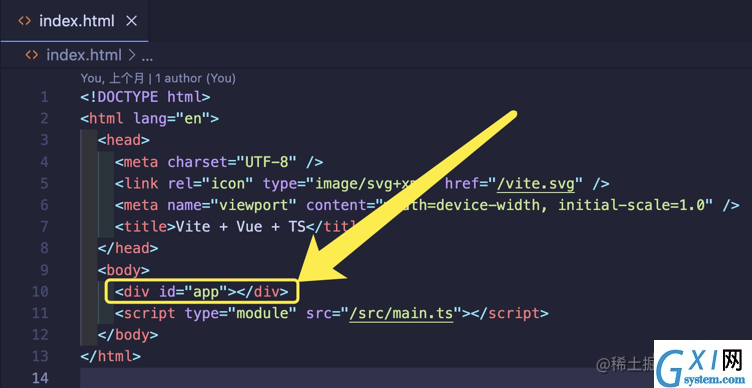Click line number 1 in gutter
Viewport: 752px width, 388px height.
[x=44, y=97]
